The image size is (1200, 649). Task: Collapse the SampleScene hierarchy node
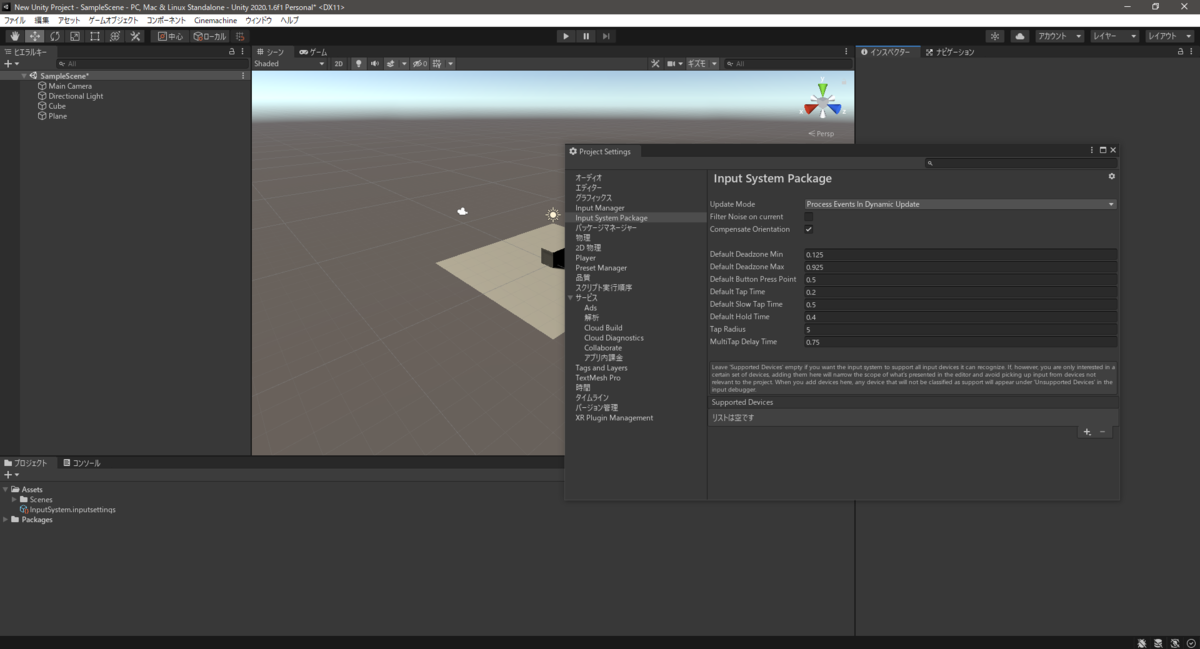click(24, 76)
